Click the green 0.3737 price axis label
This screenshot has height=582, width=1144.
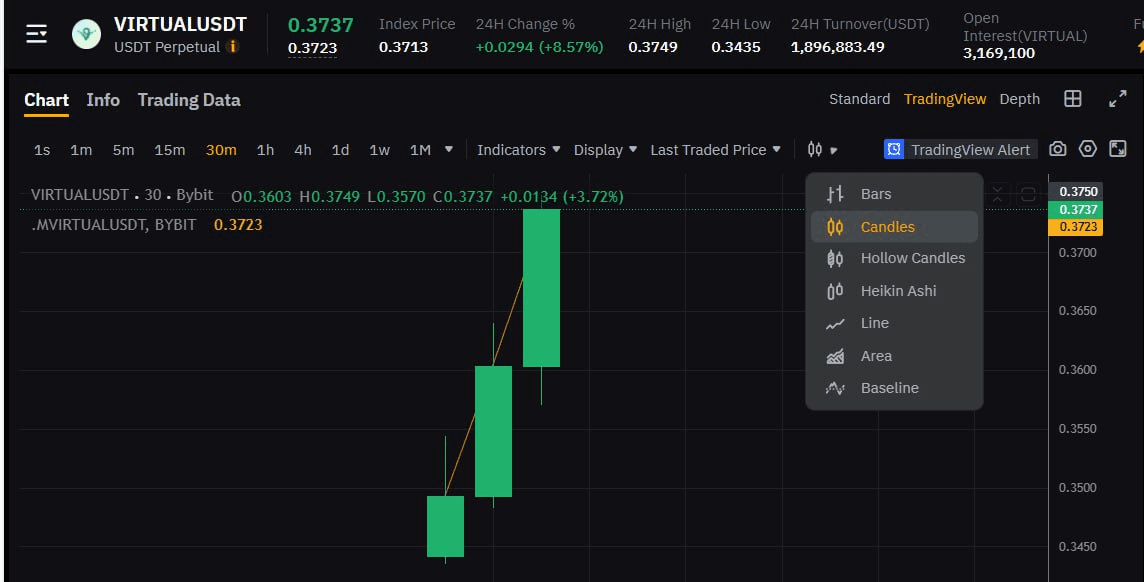pos(1075,210)
